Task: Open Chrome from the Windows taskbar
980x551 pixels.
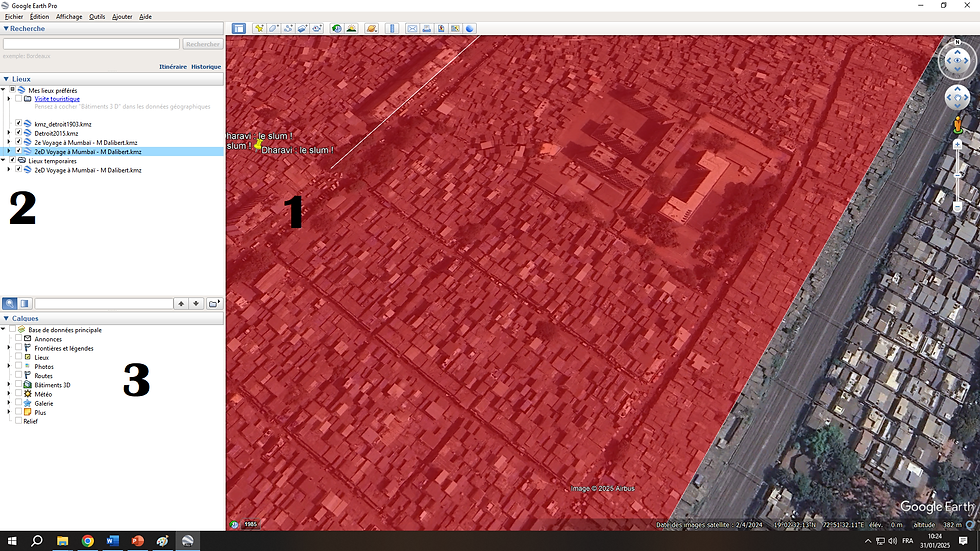Action: point(88,541)
